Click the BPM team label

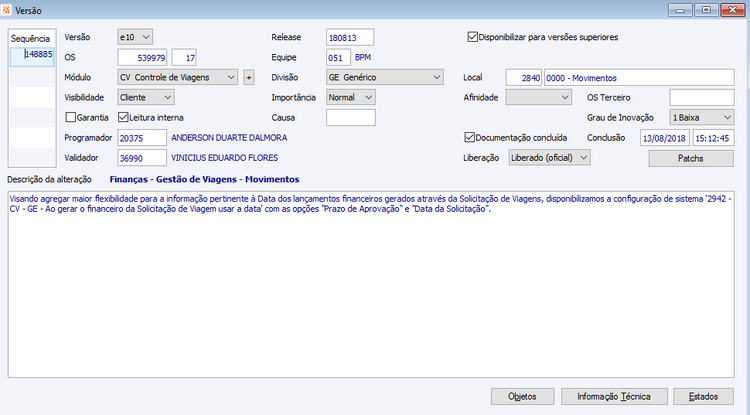click(363, 57)
